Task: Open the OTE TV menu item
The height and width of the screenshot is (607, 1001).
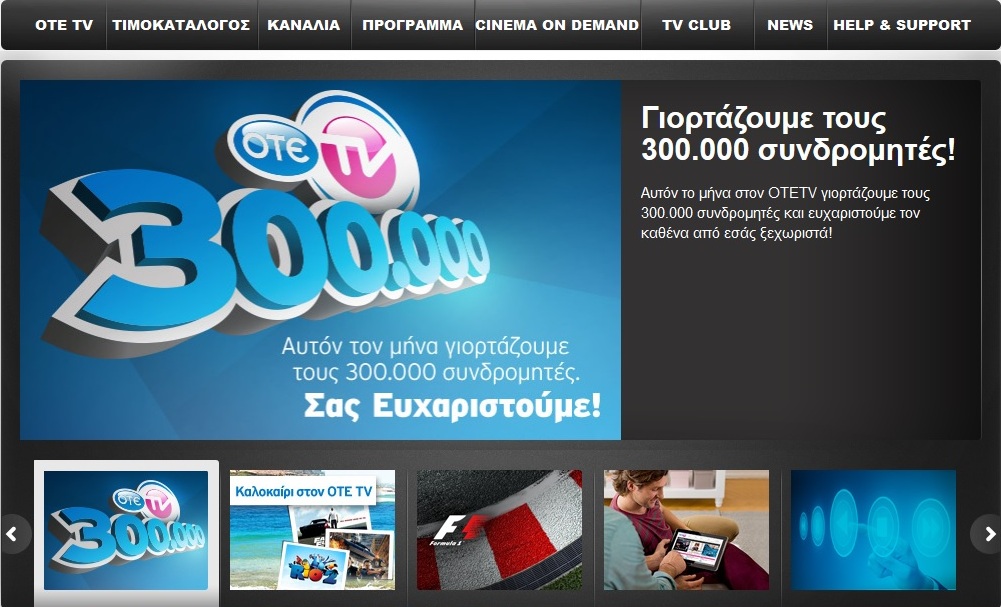Action: 64,26
